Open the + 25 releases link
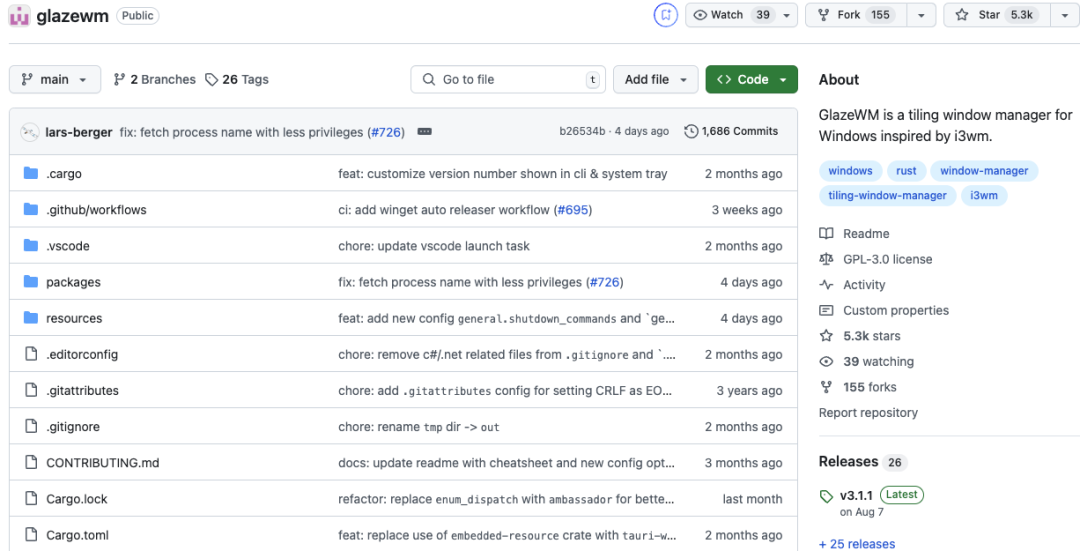The width and height of the screenshot is (1080, 551). (857, 544)
